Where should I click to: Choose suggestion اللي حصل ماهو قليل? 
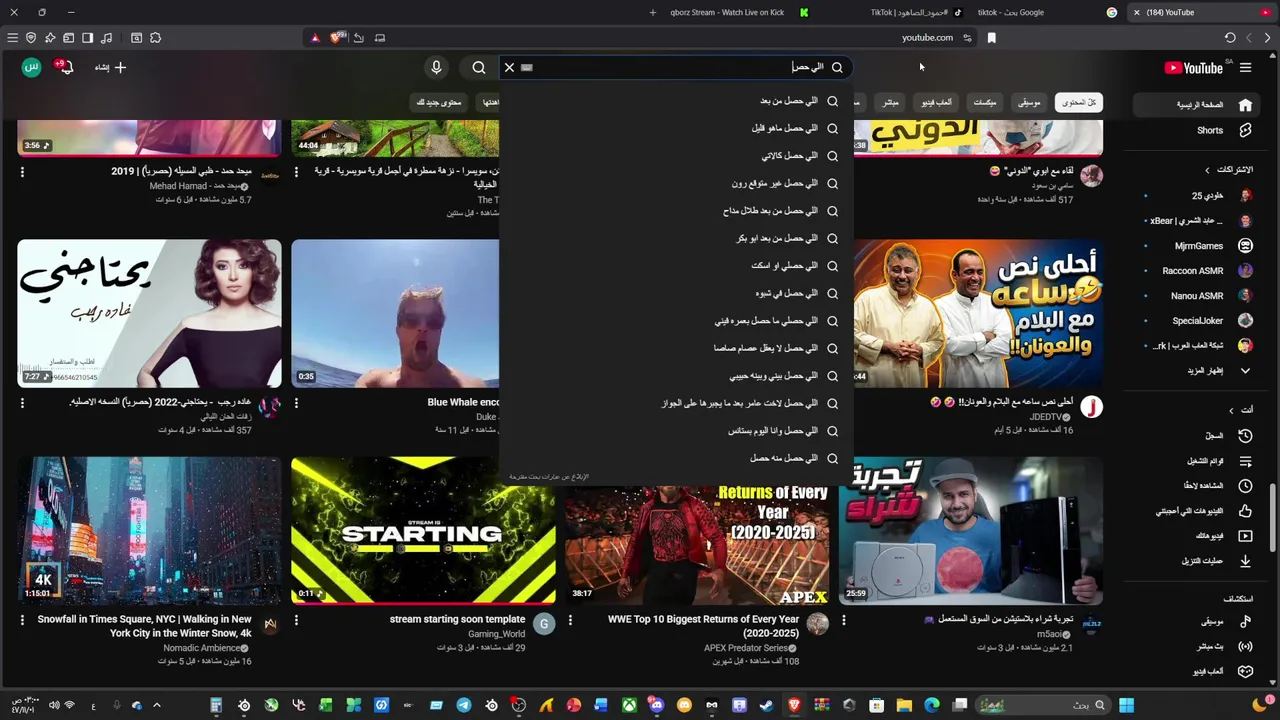(677, 128)
